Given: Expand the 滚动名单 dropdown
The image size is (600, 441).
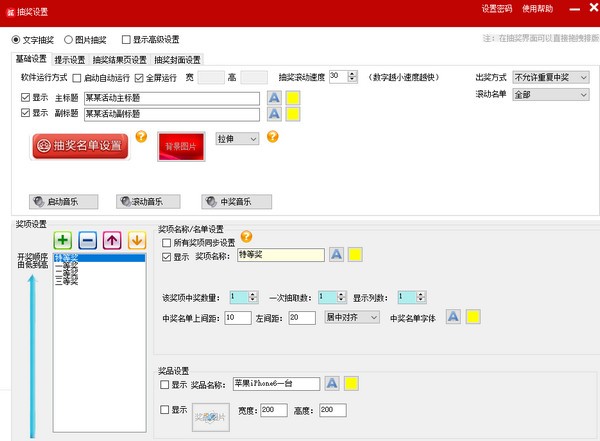Looking at the screenshot, I should click(550, 94).
